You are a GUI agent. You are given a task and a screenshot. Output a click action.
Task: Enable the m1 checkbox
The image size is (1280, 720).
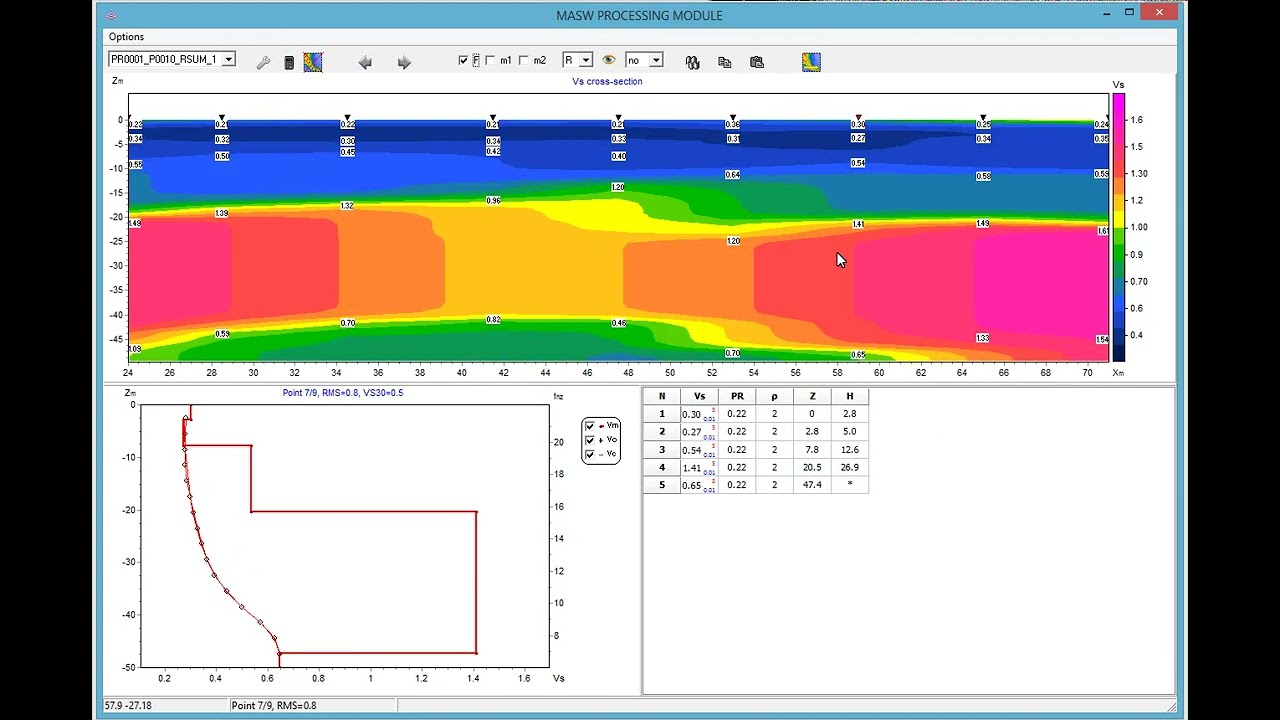tap(491, 61)
